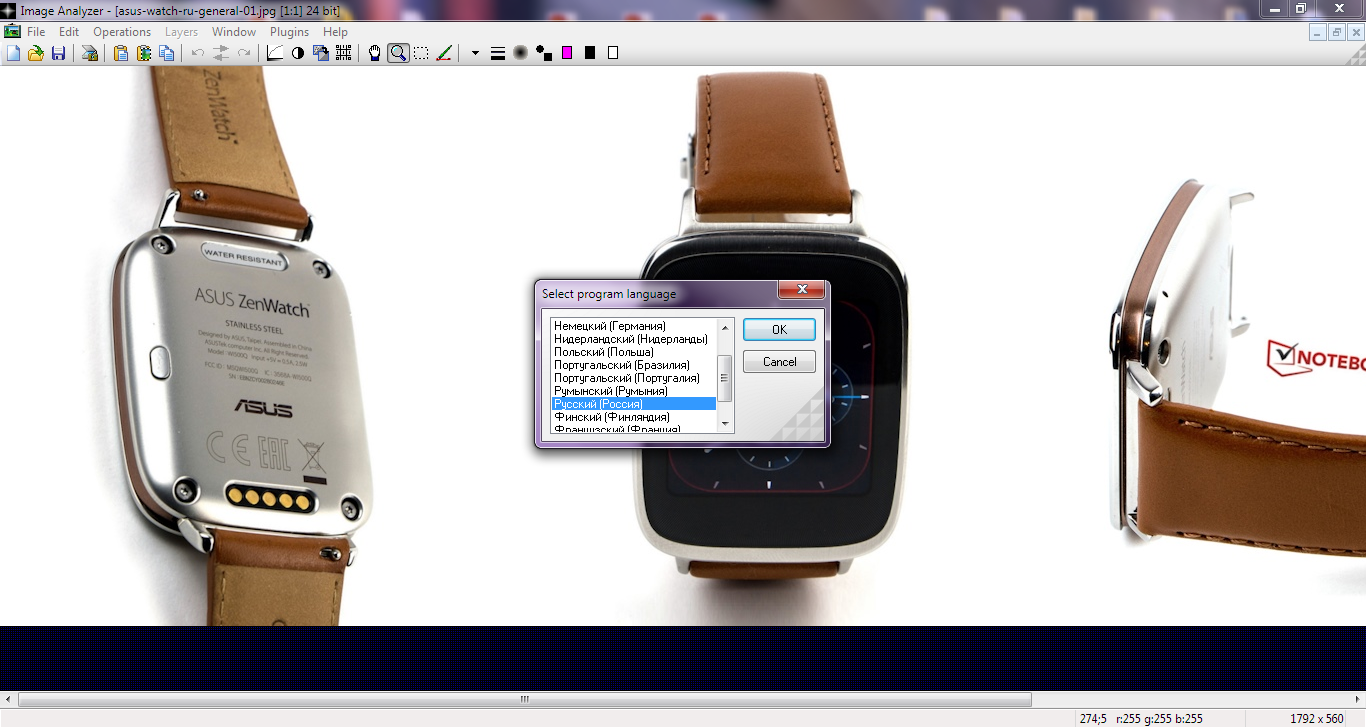Image resolution: width=1366 pixels, height=728 pixels.
Task: Click the r:255 g:255 b:255 status text
Action: coord(1160,719)
